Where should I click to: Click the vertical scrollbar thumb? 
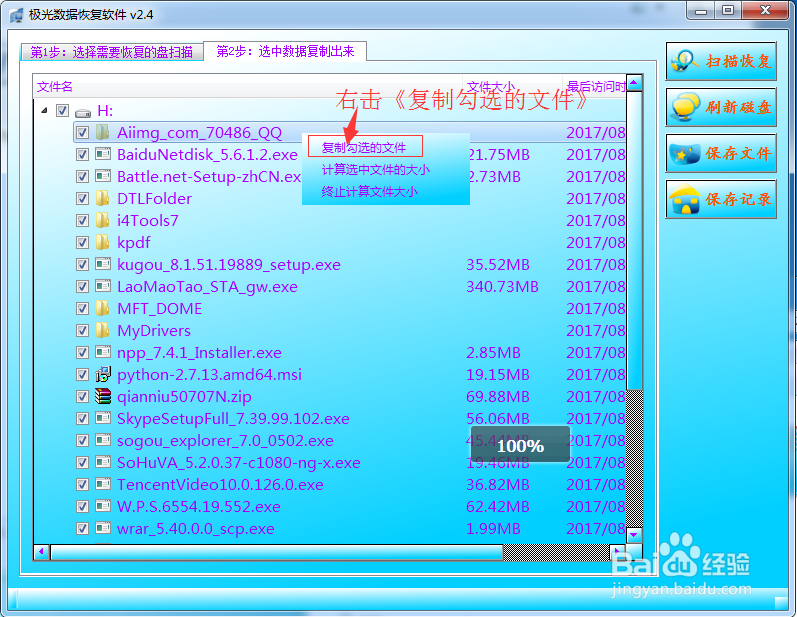[634, 240]
